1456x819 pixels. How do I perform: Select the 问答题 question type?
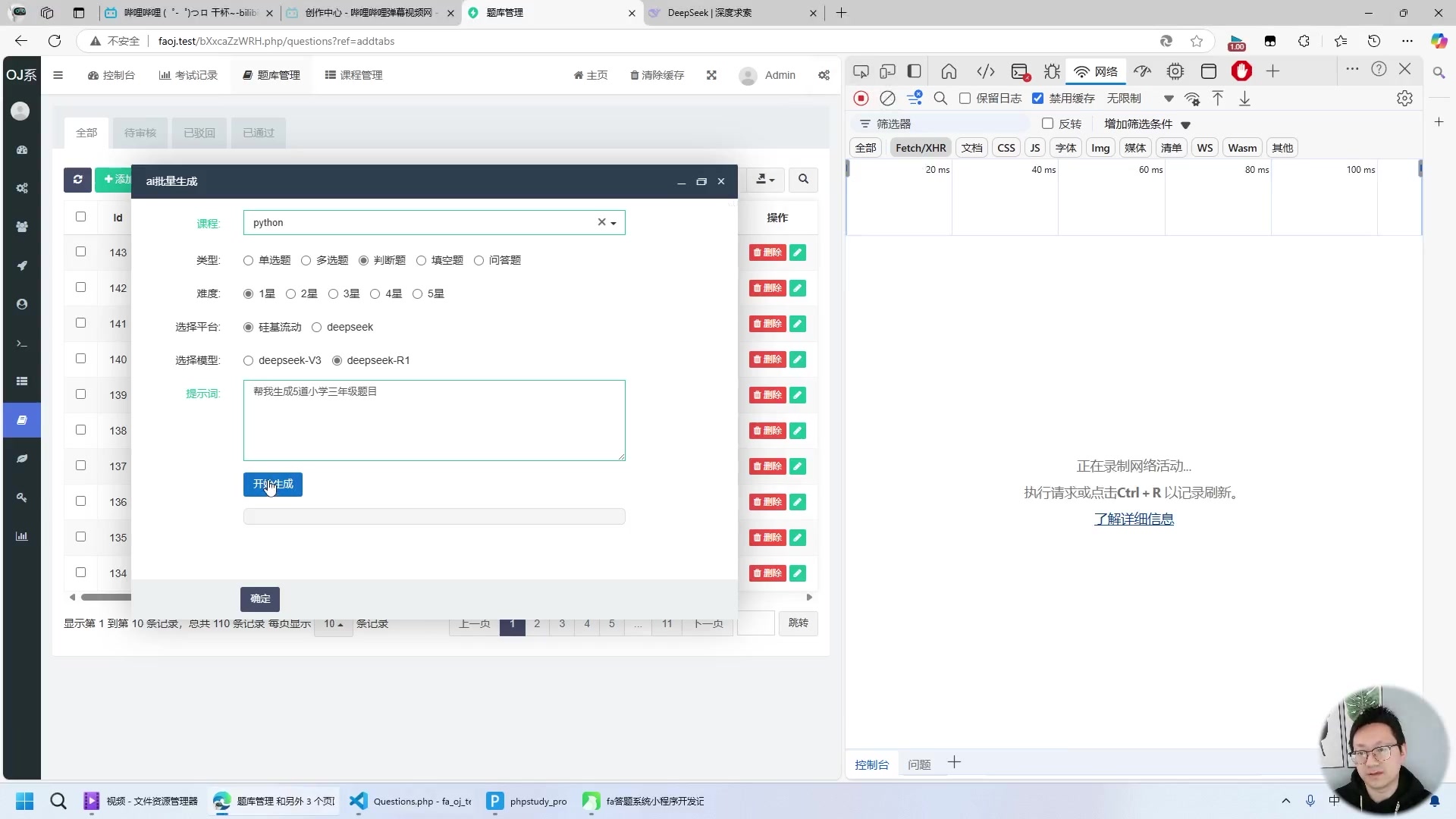(479, 261)
